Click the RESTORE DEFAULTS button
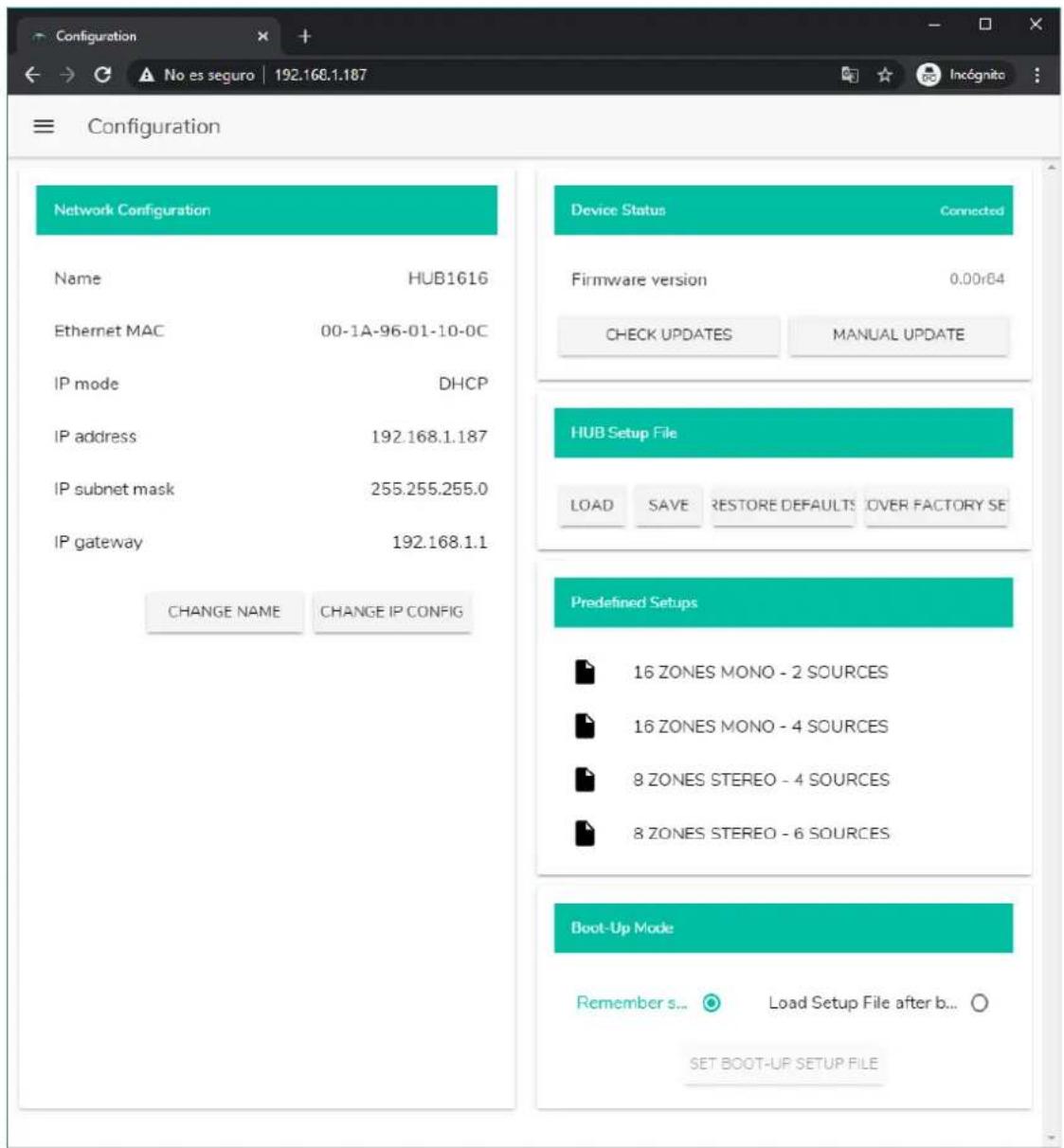 [x=784, y=506]
